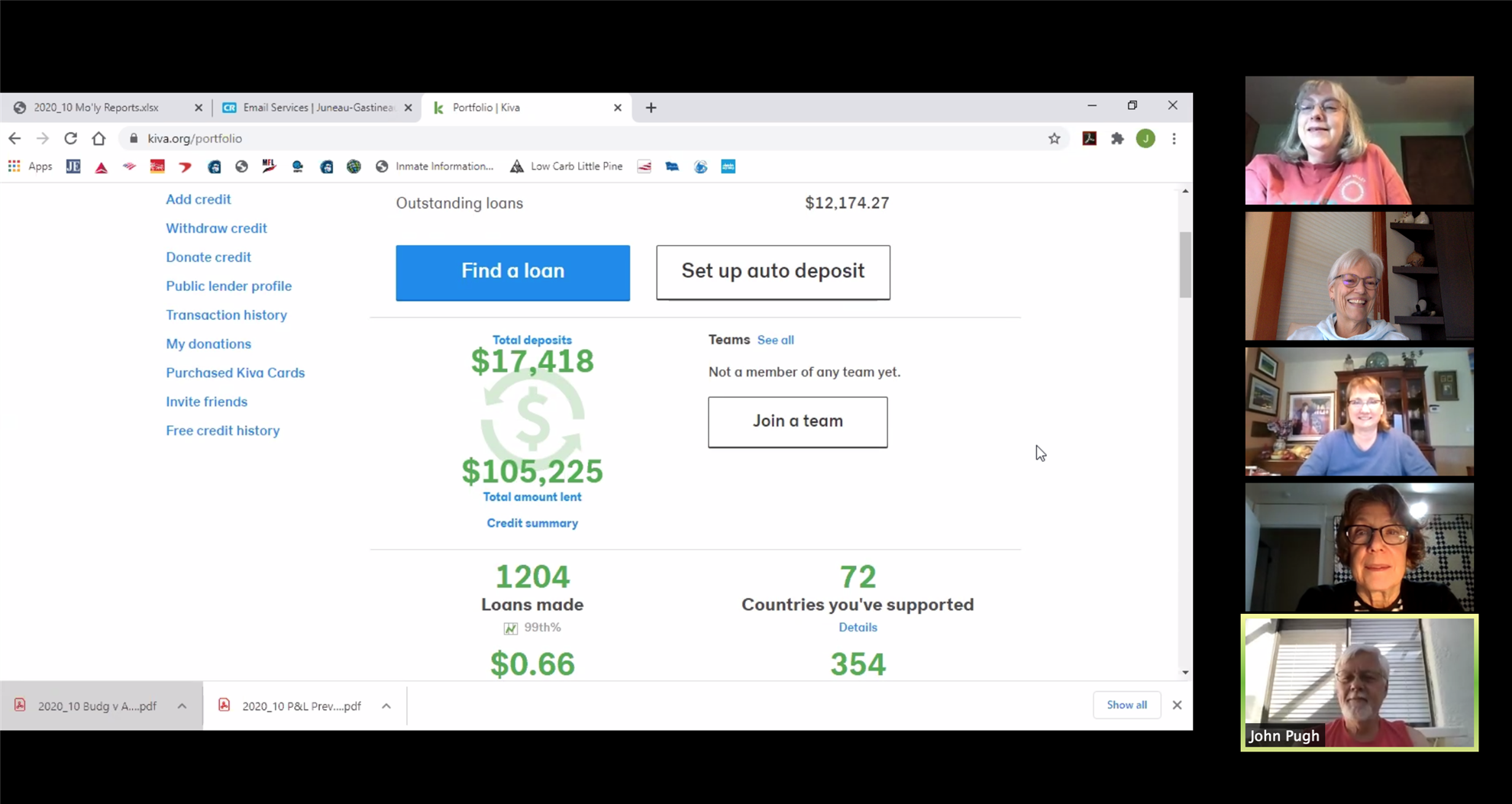Open the red swoosh bookmark
This screenshot has height=804, width=1512.
pos(186,166)
